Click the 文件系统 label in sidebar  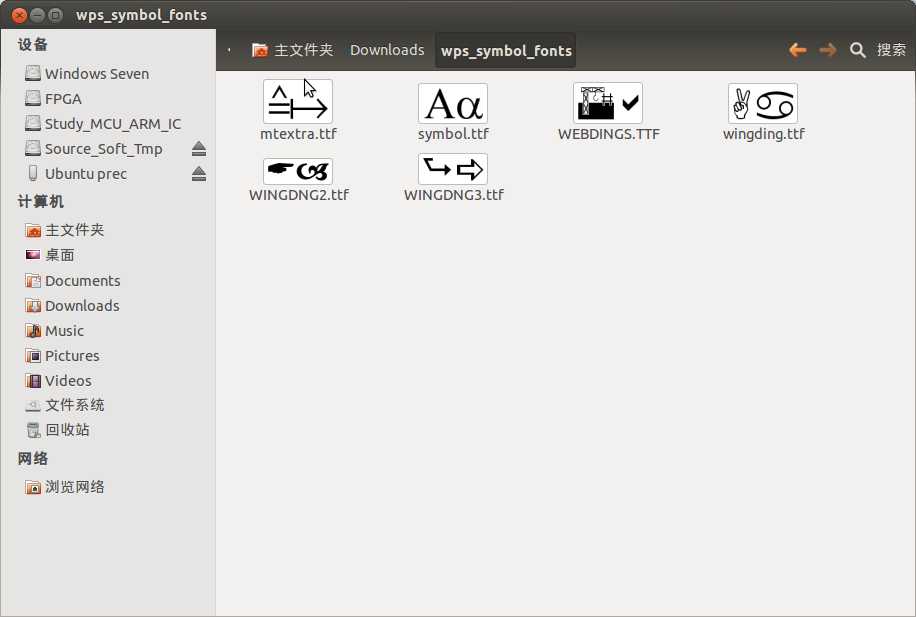click(x=75, y=405)
